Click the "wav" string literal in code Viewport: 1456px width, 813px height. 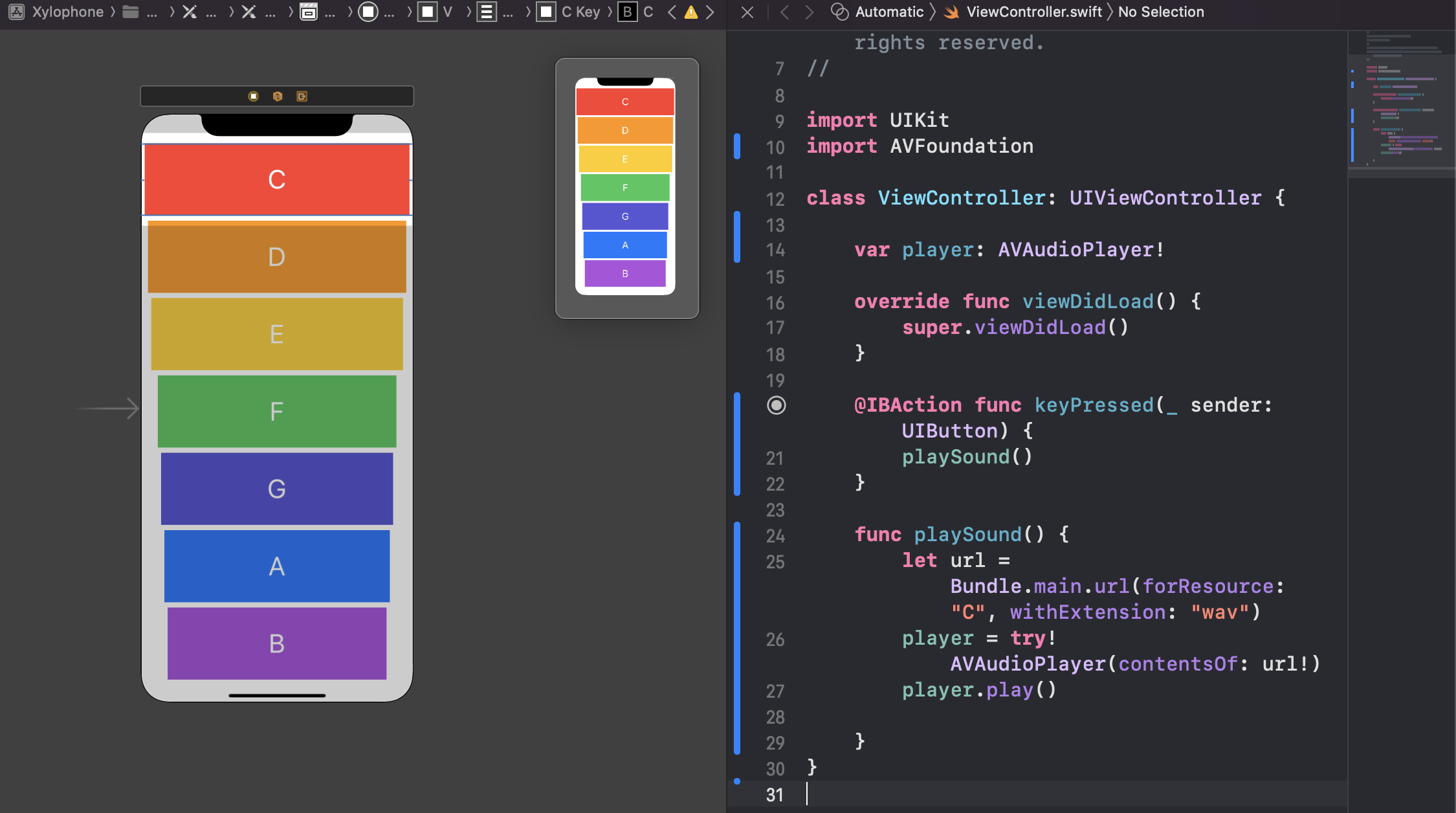[1219, 612]
